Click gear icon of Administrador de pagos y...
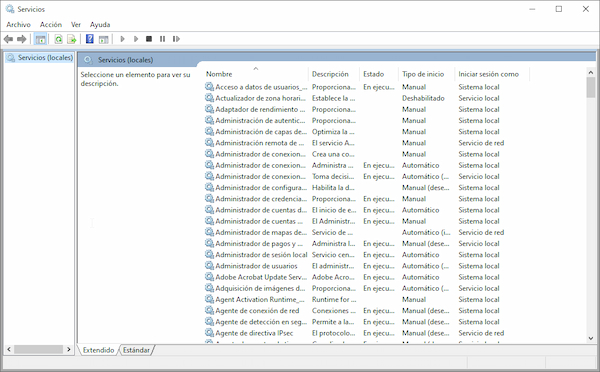 (209, 243)
